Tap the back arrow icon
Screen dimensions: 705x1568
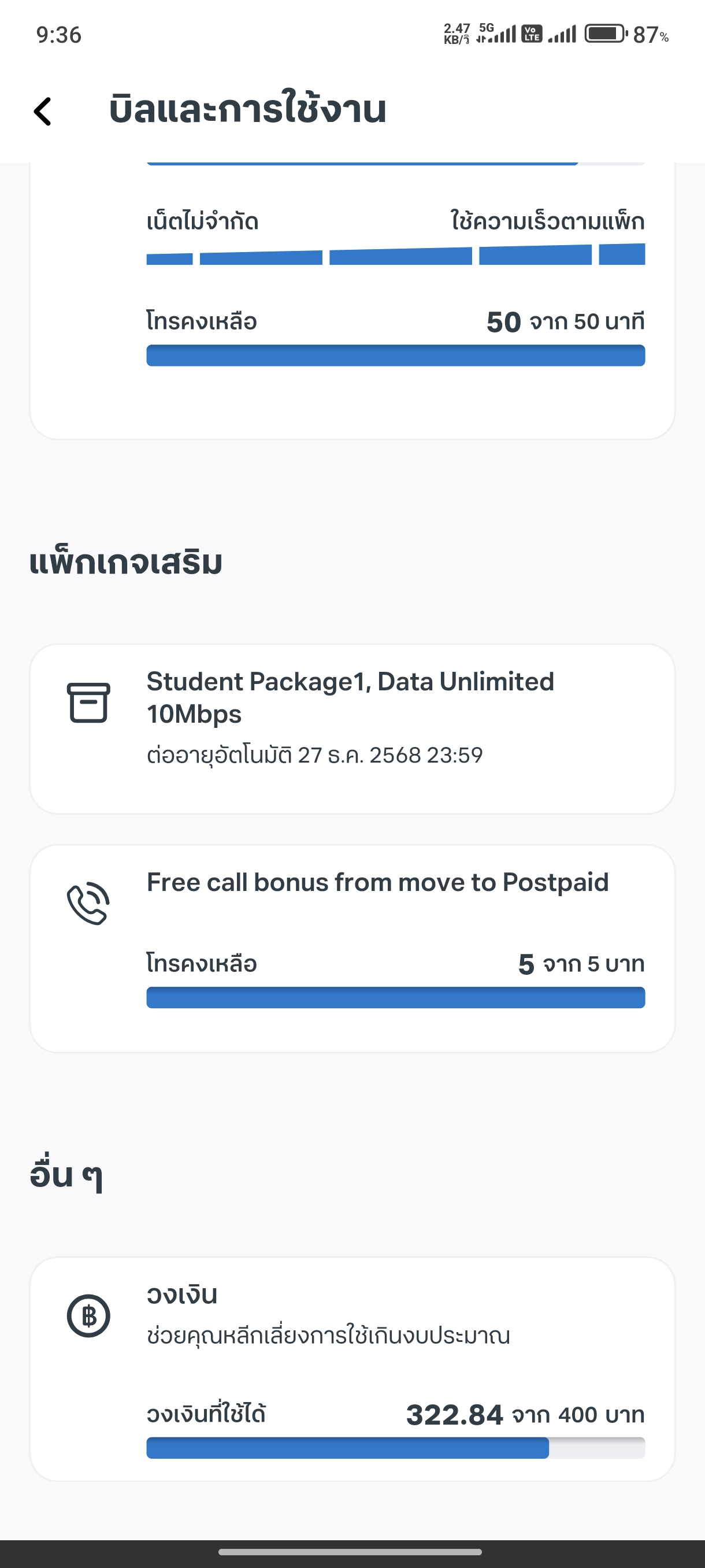[43, 112]
